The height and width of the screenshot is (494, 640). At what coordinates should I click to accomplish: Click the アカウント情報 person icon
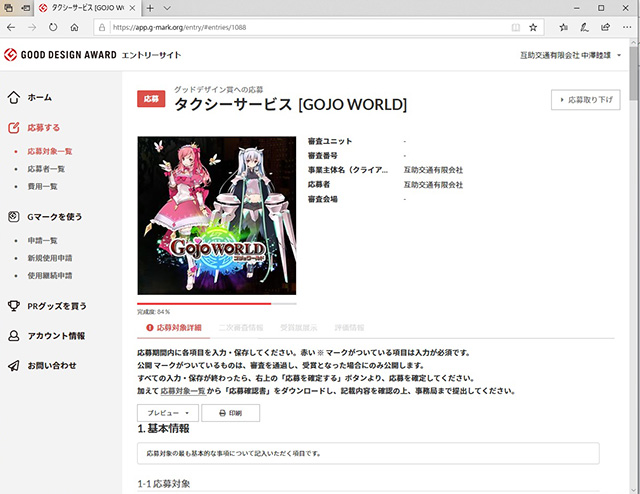point(13,336)
